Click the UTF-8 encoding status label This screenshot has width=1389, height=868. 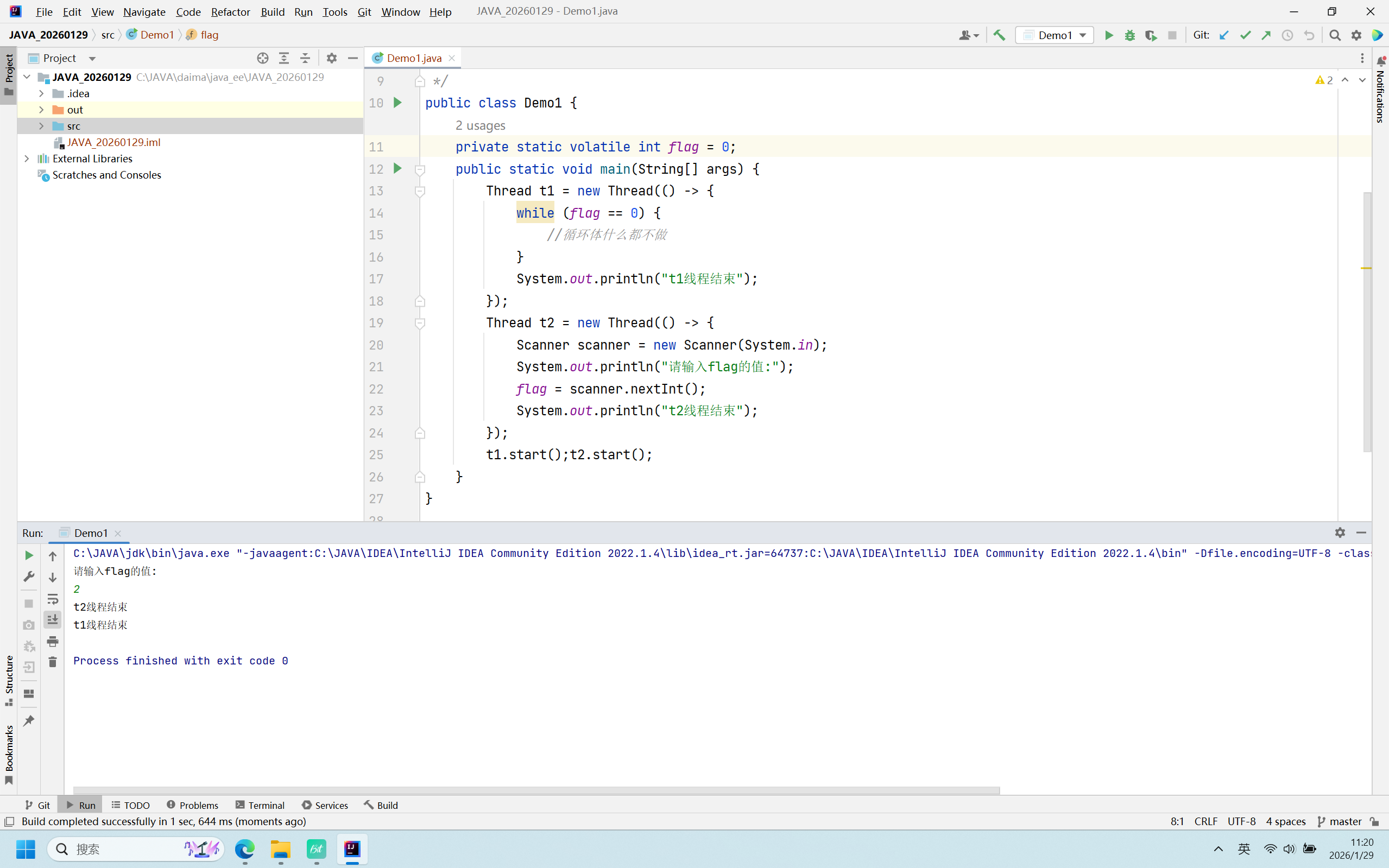coord(1241,821)
